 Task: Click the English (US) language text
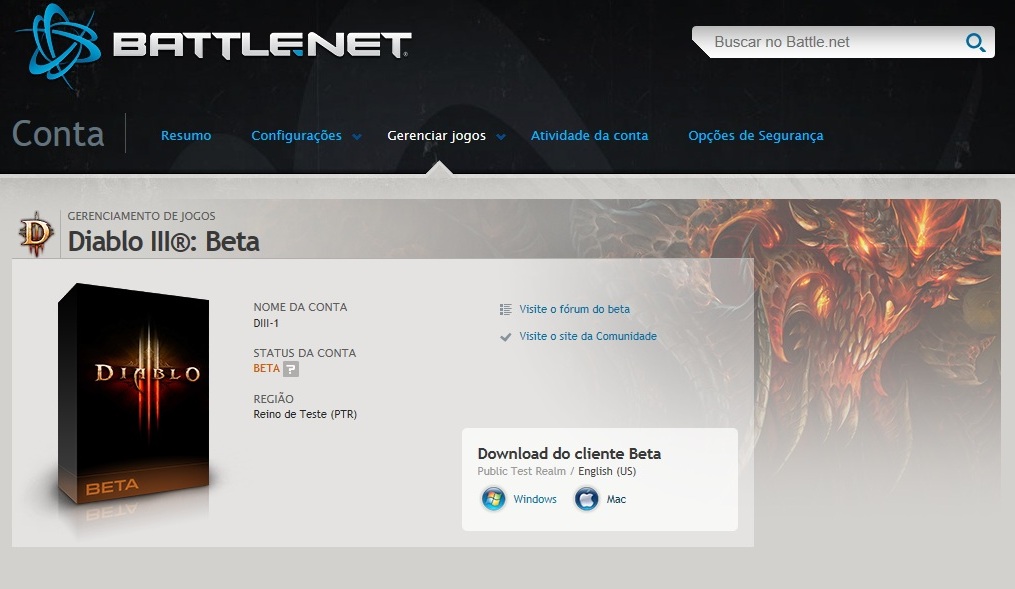coord(607,471)
